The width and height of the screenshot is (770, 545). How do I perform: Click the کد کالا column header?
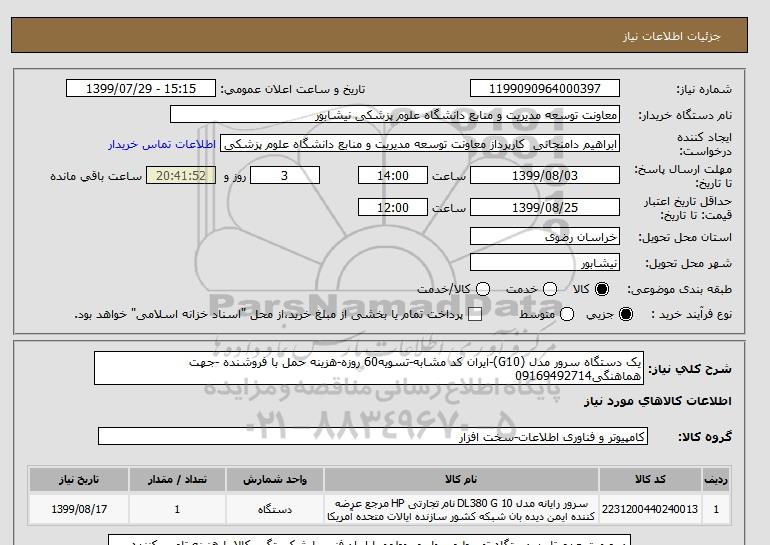tap(650, 480)
